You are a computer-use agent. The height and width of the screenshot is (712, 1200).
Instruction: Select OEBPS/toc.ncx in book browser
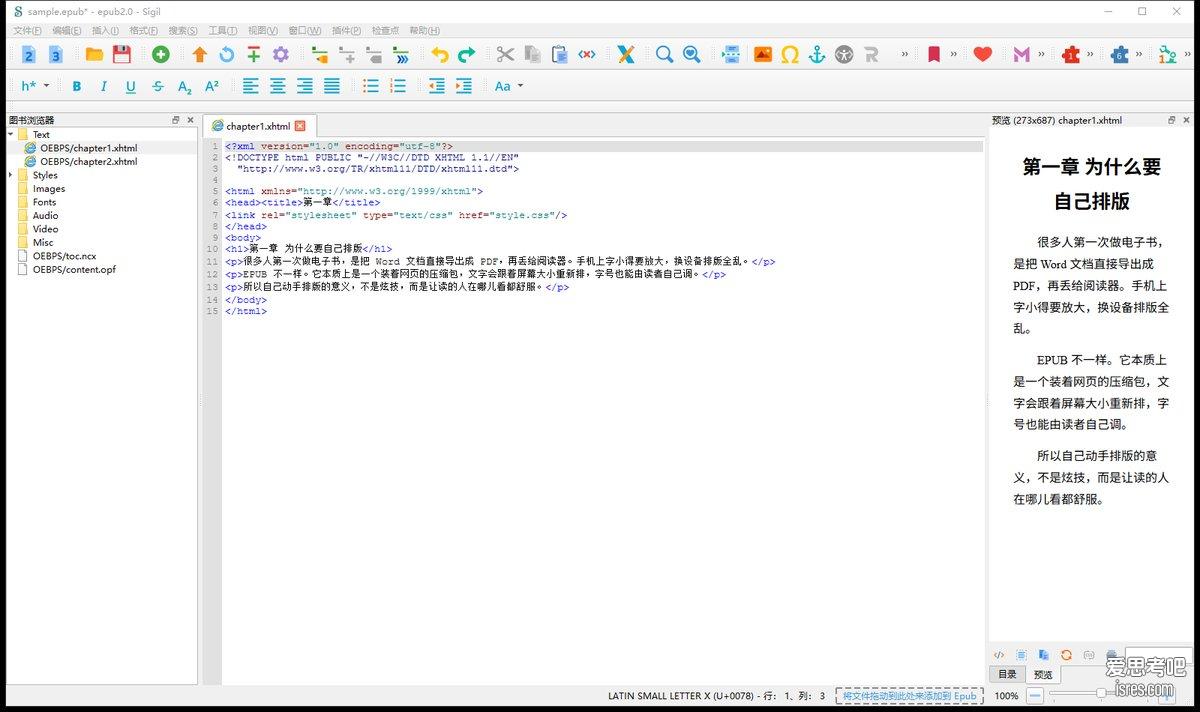click(x=64, y=256)
